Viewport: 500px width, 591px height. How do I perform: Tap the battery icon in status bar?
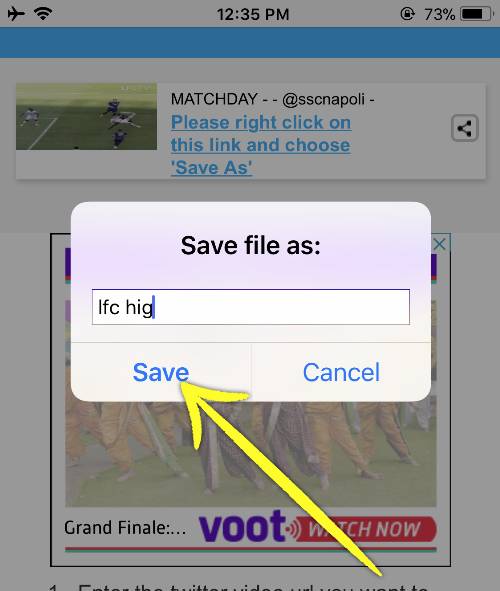[x=477, y=14]
